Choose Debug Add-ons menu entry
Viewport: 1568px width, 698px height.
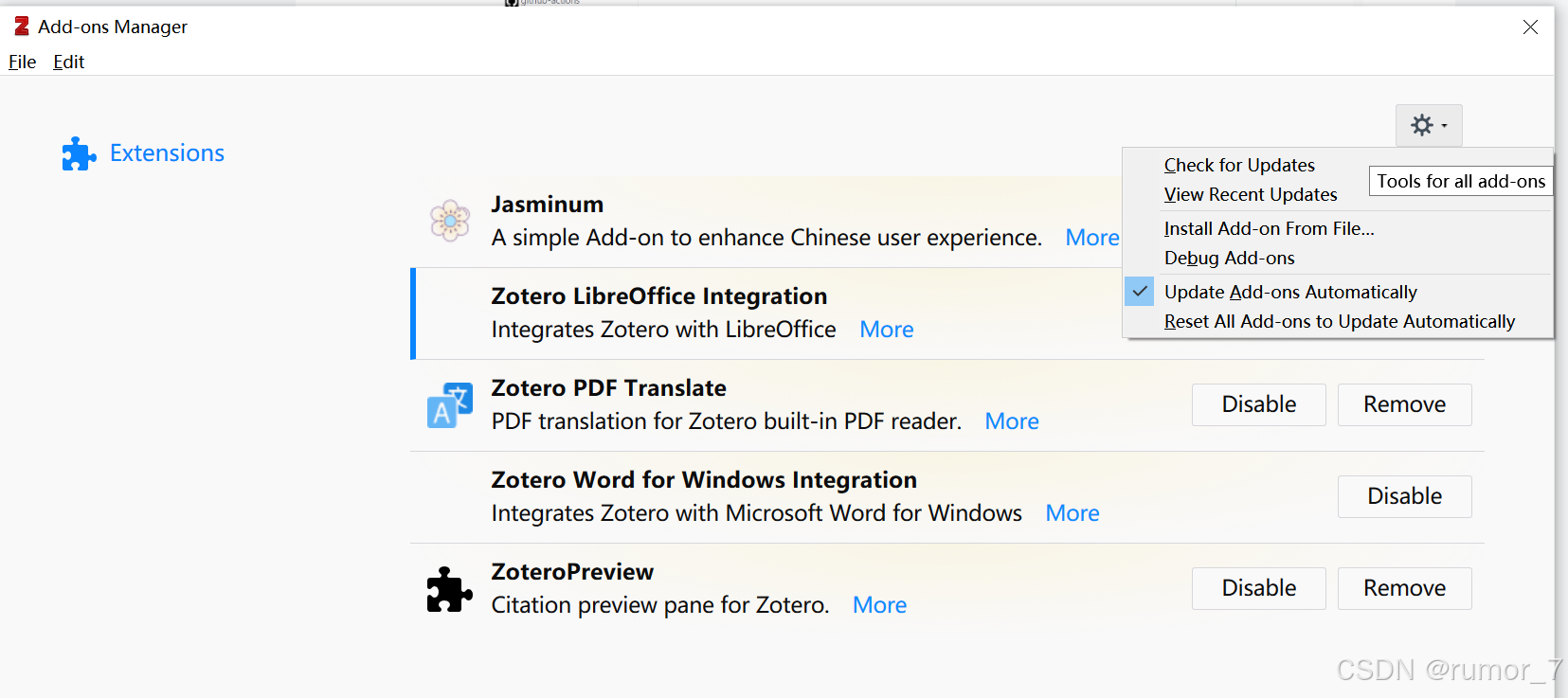pos(1229,258)
